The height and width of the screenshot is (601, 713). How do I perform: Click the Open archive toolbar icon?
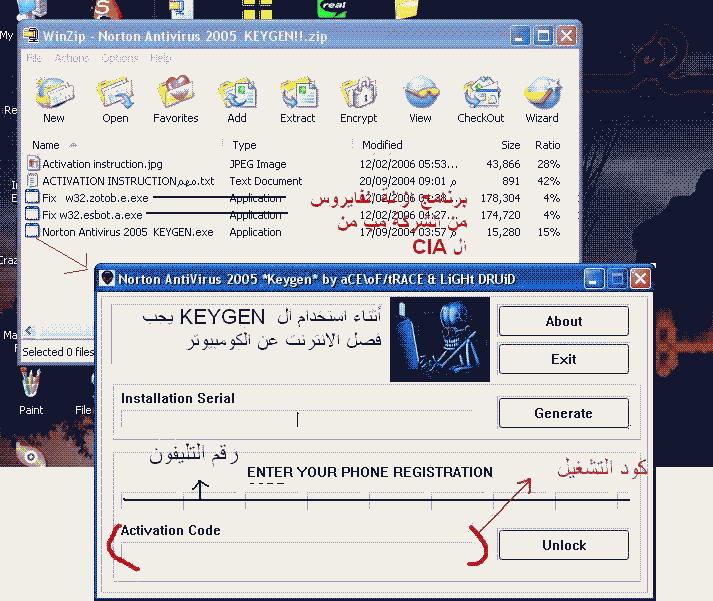(x=115, y=100)
